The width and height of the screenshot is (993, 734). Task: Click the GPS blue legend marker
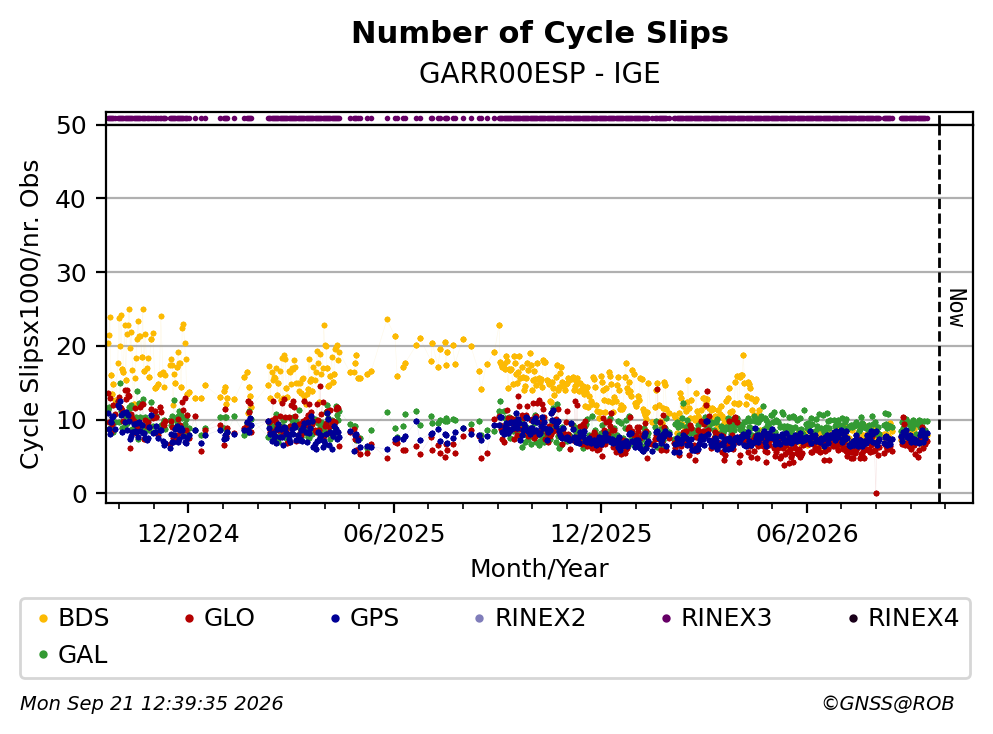pyautogui.click(x=335, y=618)
